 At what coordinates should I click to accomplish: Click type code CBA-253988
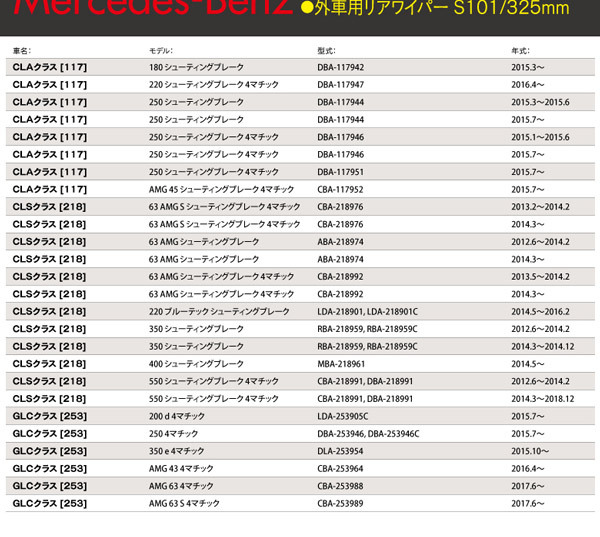tap(340, 486)
